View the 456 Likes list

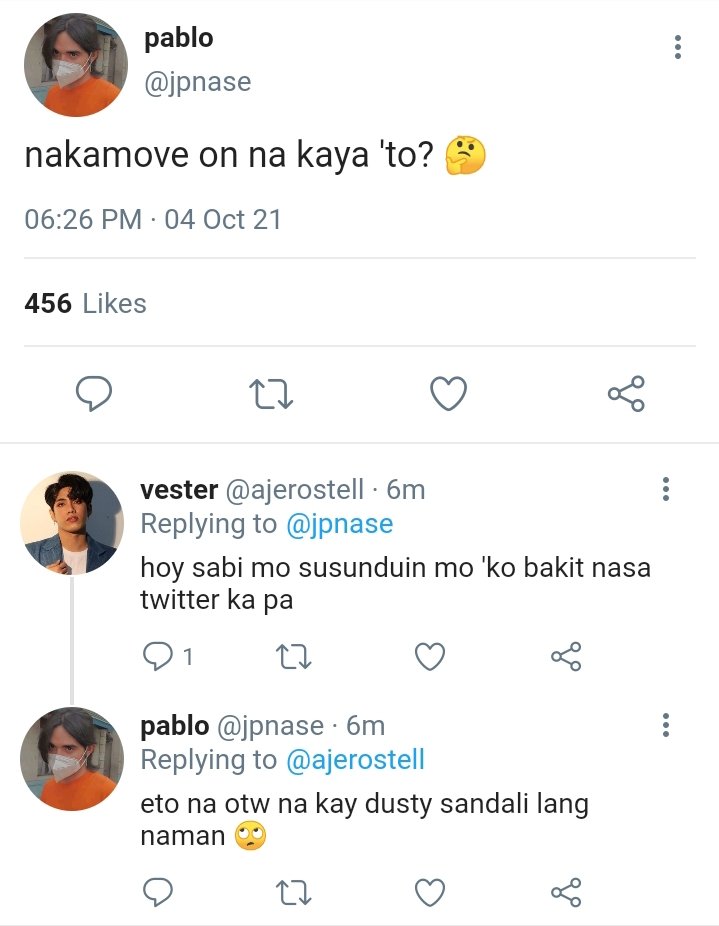point(85,304)
